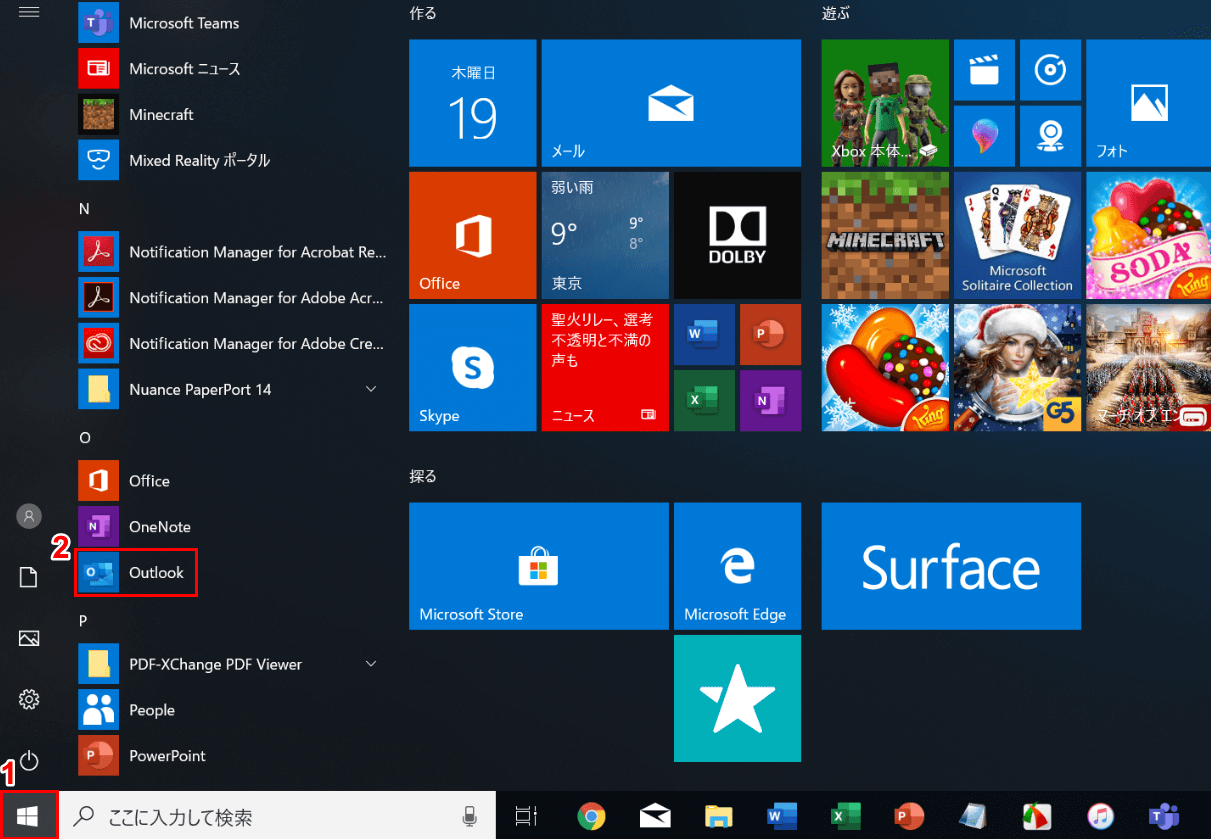Open the Paint 3D tile
Viewport: 1211px width, 839px height.
click(x=984, y=136)
